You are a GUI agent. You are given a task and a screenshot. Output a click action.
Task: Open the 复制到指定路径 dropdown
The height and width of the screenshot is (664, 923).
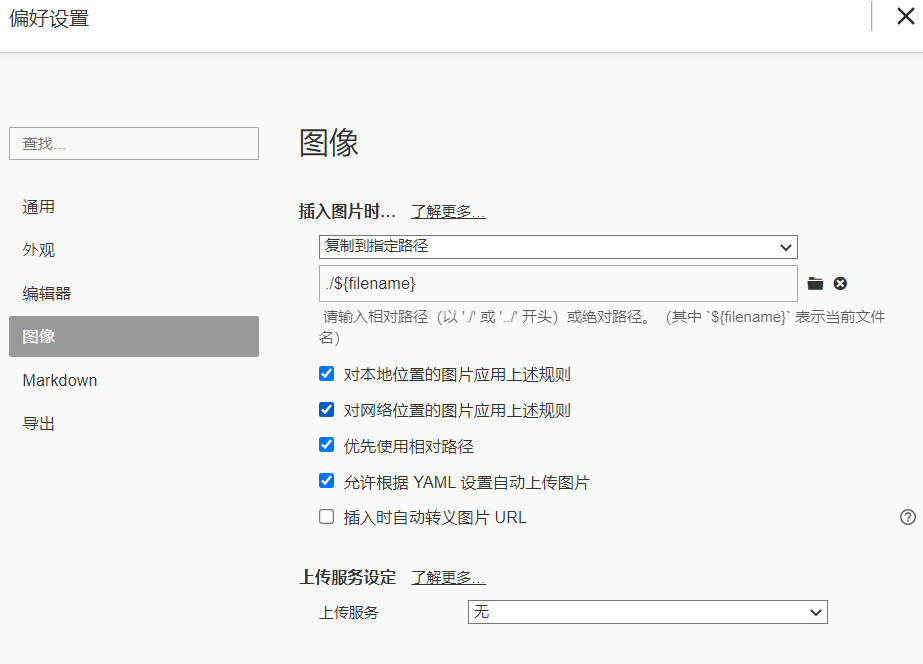[x=558, y=246]
